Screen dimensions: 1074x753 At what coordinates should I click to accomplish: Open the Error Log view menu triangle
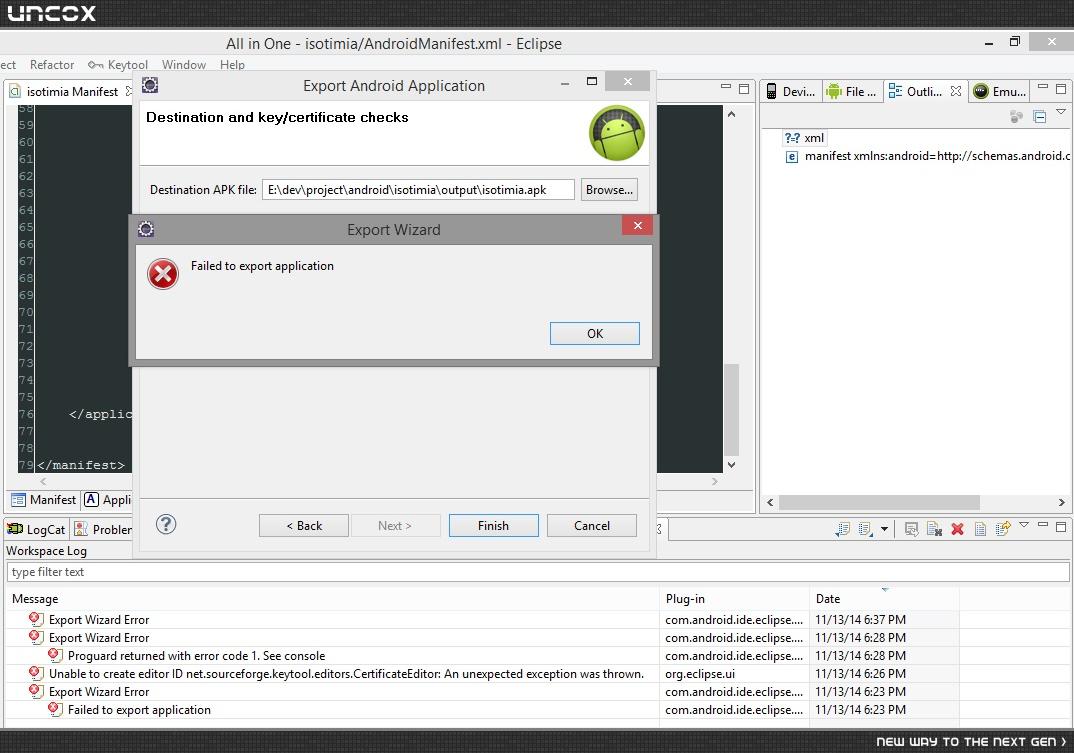(x=1024, y=525)
